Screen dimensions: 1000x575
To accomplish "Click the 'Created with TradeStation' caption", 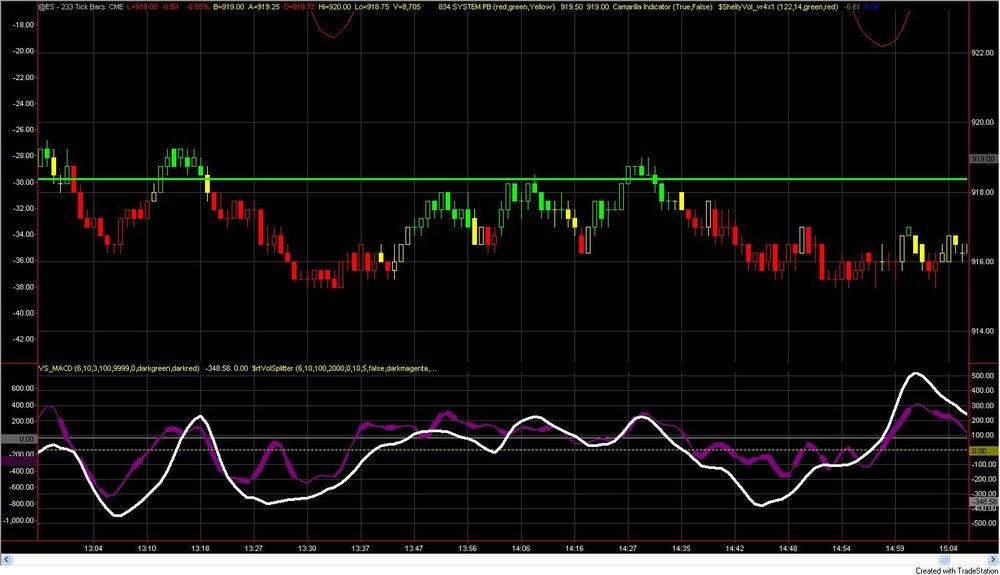I will click(957, 571).
